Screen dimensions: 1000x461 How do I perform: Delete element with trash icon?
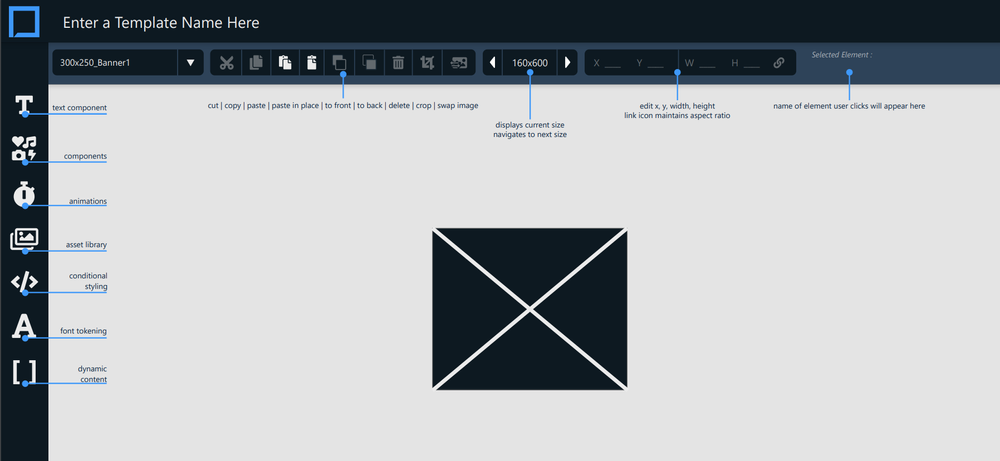[398, 62]
